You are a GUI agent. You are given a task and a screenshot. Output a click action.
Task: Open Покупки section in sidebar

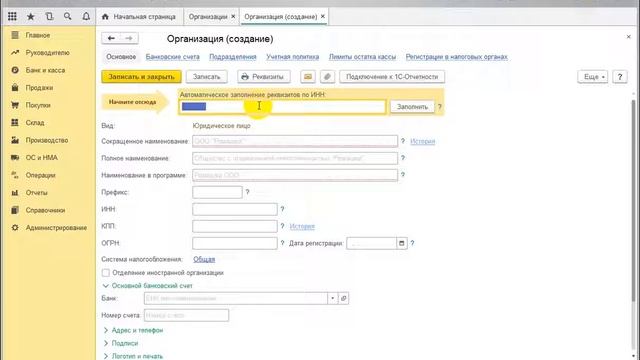pos(38,105)
